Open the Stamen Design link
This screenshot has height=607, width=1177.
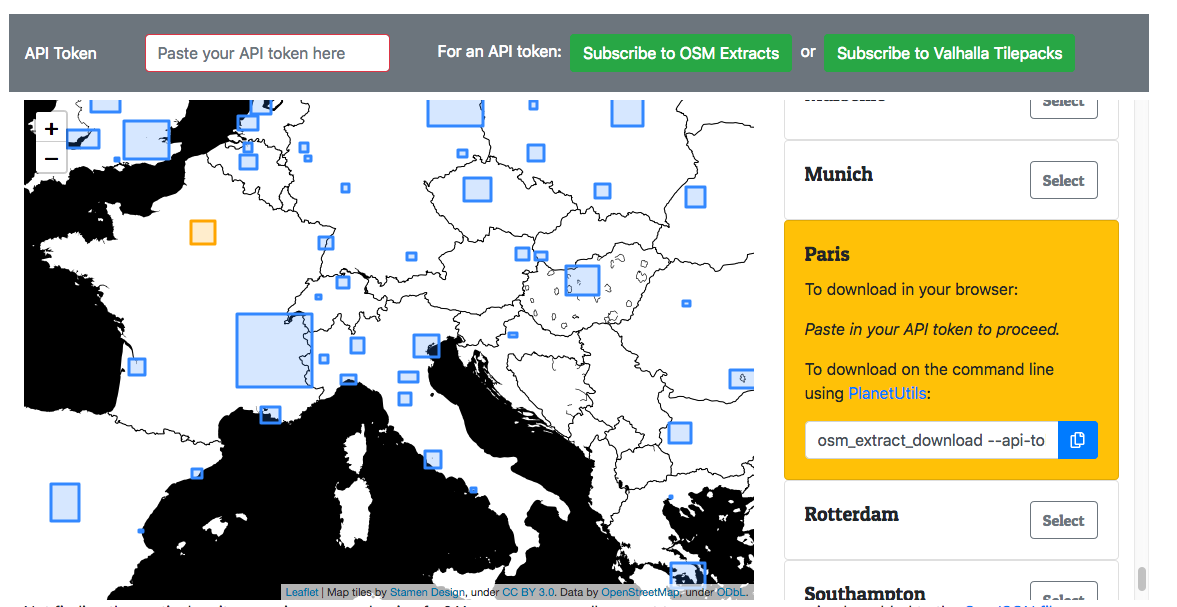point(427,592)
